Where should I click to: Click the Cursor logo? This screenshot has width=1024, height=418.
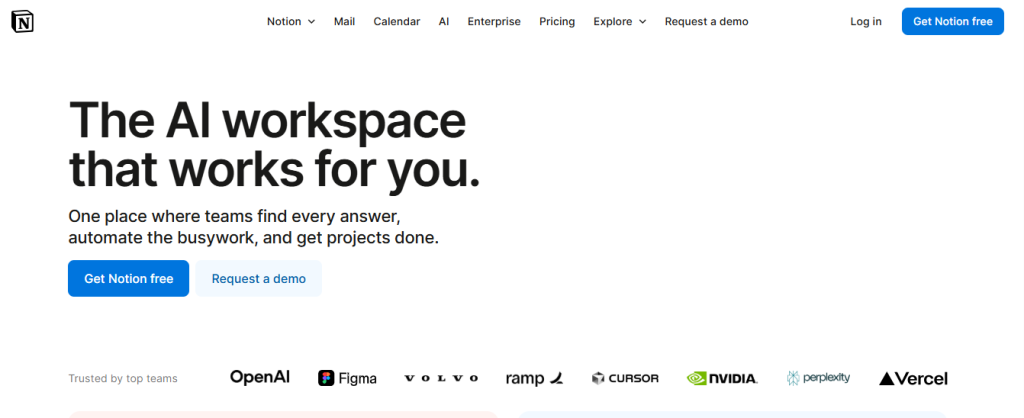(x=625, y=378)
